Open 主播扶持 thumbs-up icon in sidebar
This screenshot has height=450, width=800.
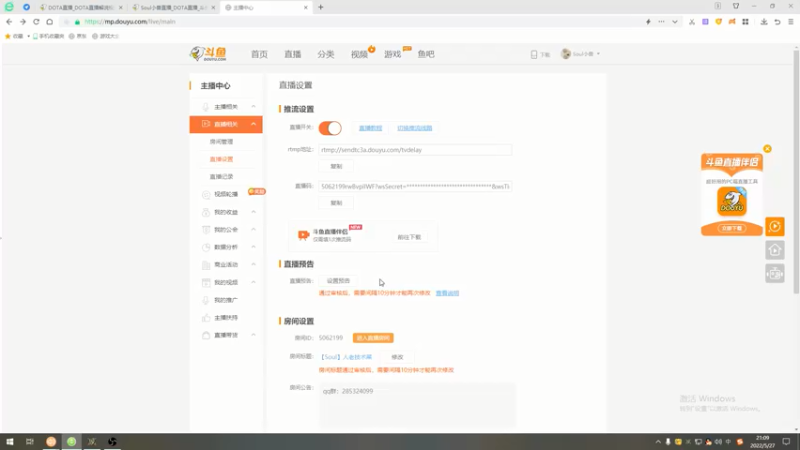point(206,318)
